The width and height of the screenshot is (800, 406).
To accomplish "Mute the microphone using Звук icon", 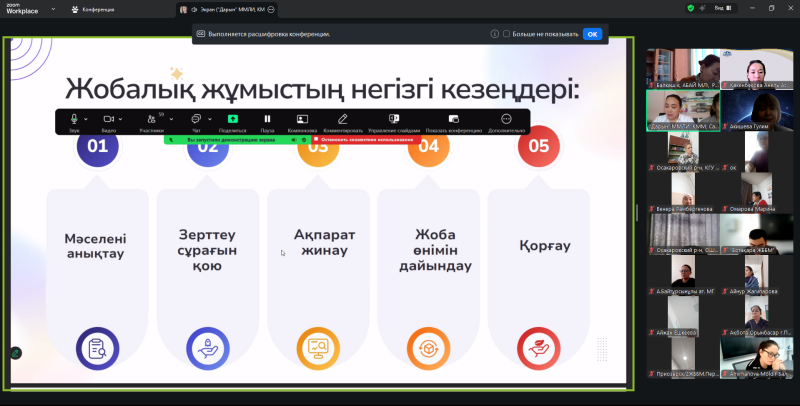I will click(74, 119).
